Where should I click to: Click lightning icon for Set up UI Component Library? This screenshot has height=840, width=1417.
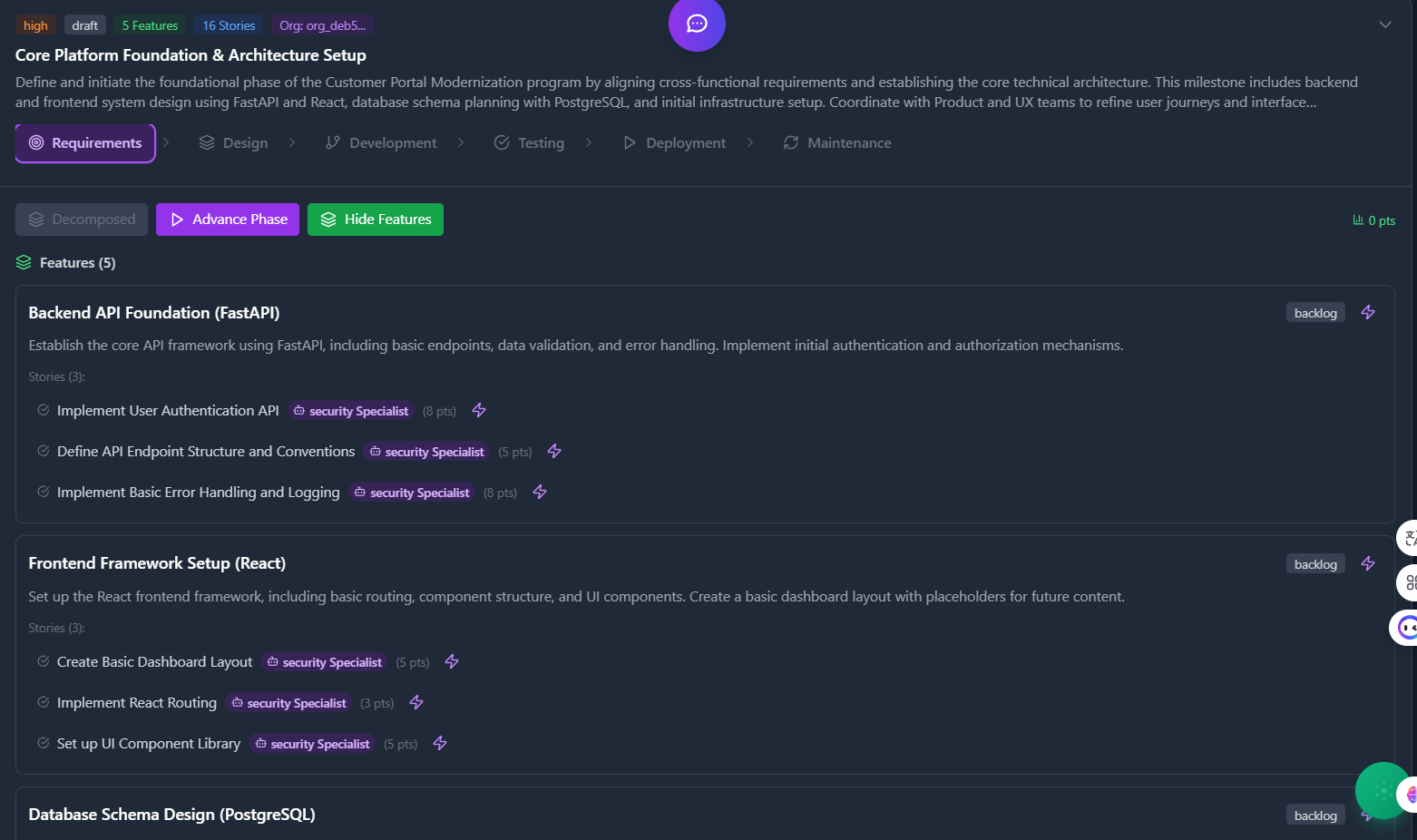(440, 744)
